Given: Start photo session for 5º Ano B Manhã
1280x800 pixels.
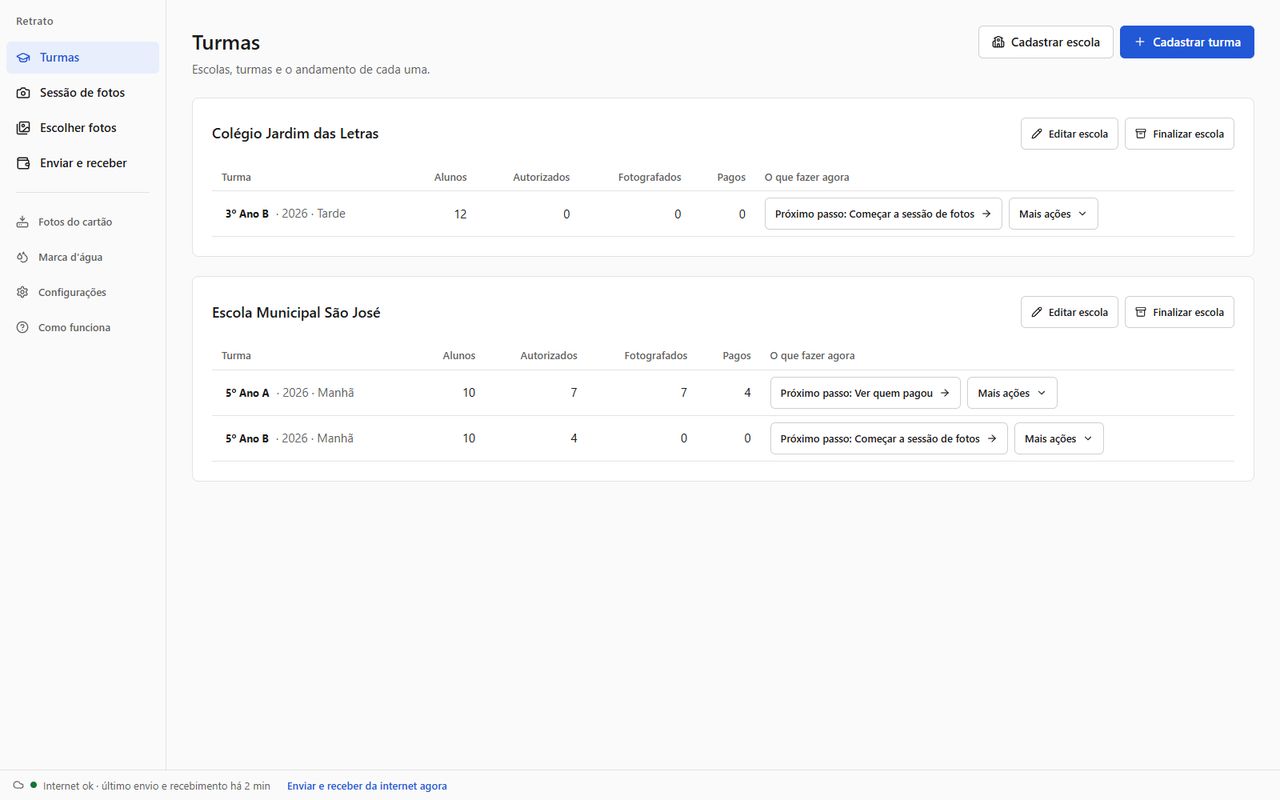Looking at the screenshot, I should point(889,439).
